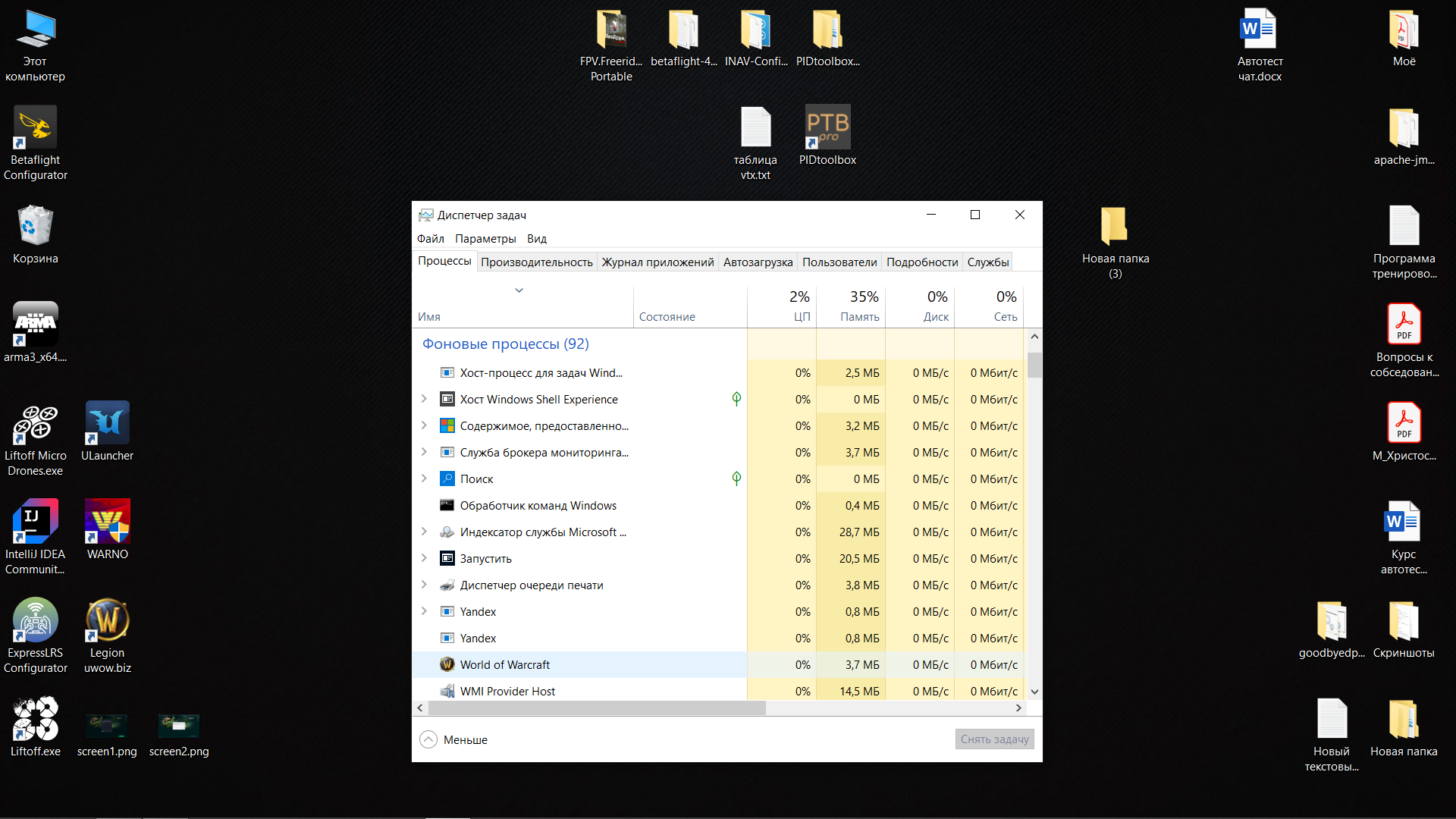Click the horizontal scrollbar in process list
The image size is (1456, 819).
click(597, 708)
